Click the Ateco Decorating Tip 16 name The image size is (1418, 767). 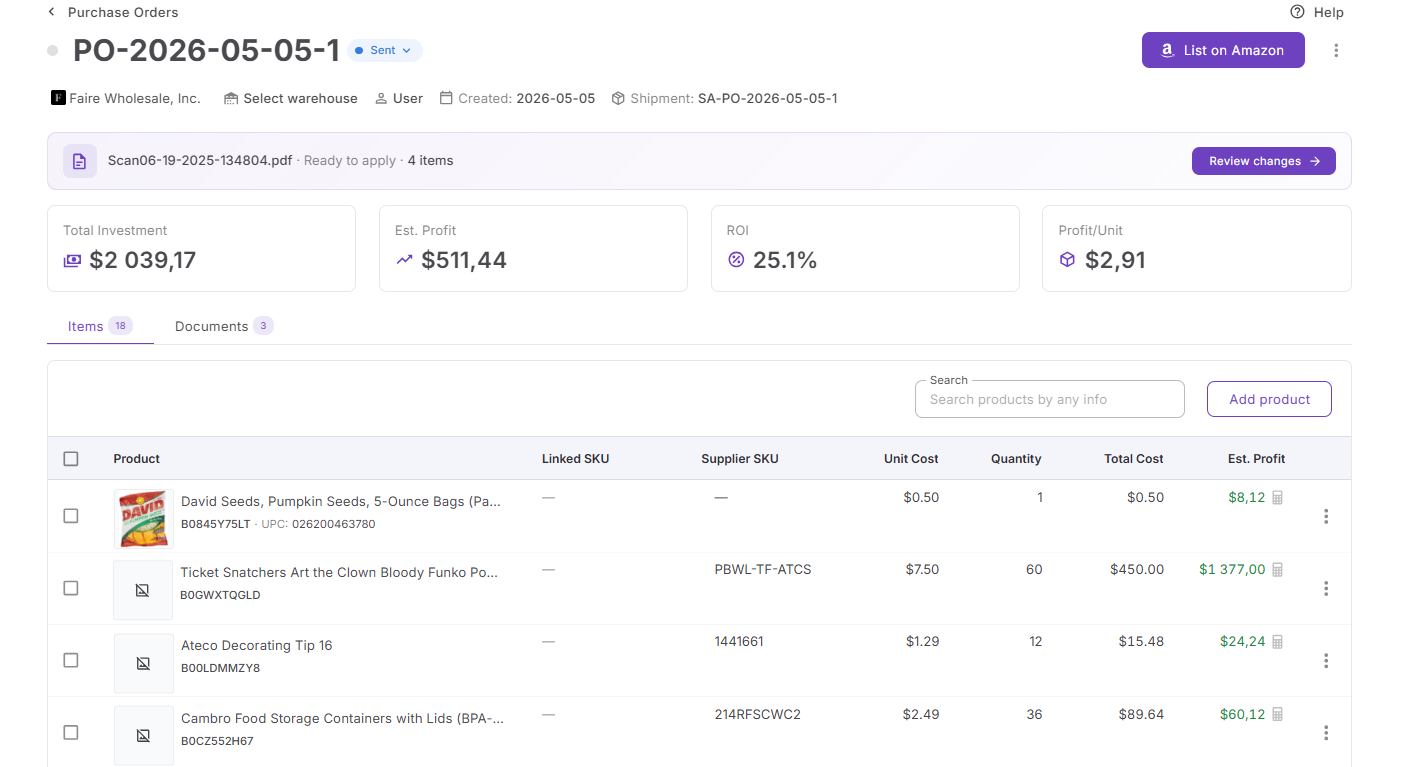256,645
